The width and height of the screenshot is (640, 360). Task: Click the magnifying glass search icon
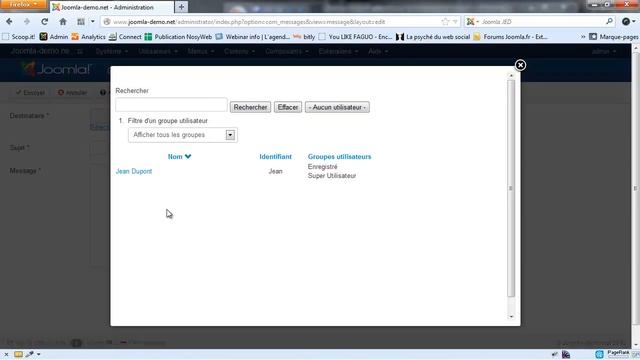pos(609,22)
